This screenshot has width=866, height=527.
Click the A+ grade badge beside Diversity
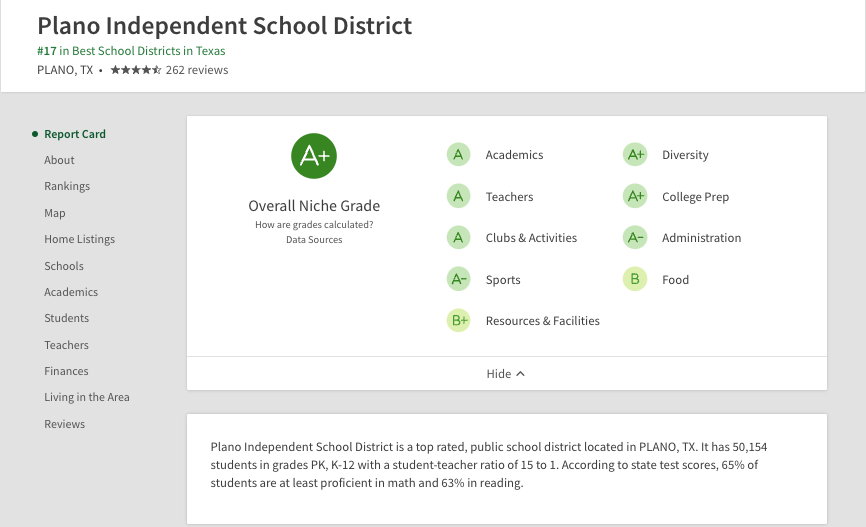click(x=635, y=155)
